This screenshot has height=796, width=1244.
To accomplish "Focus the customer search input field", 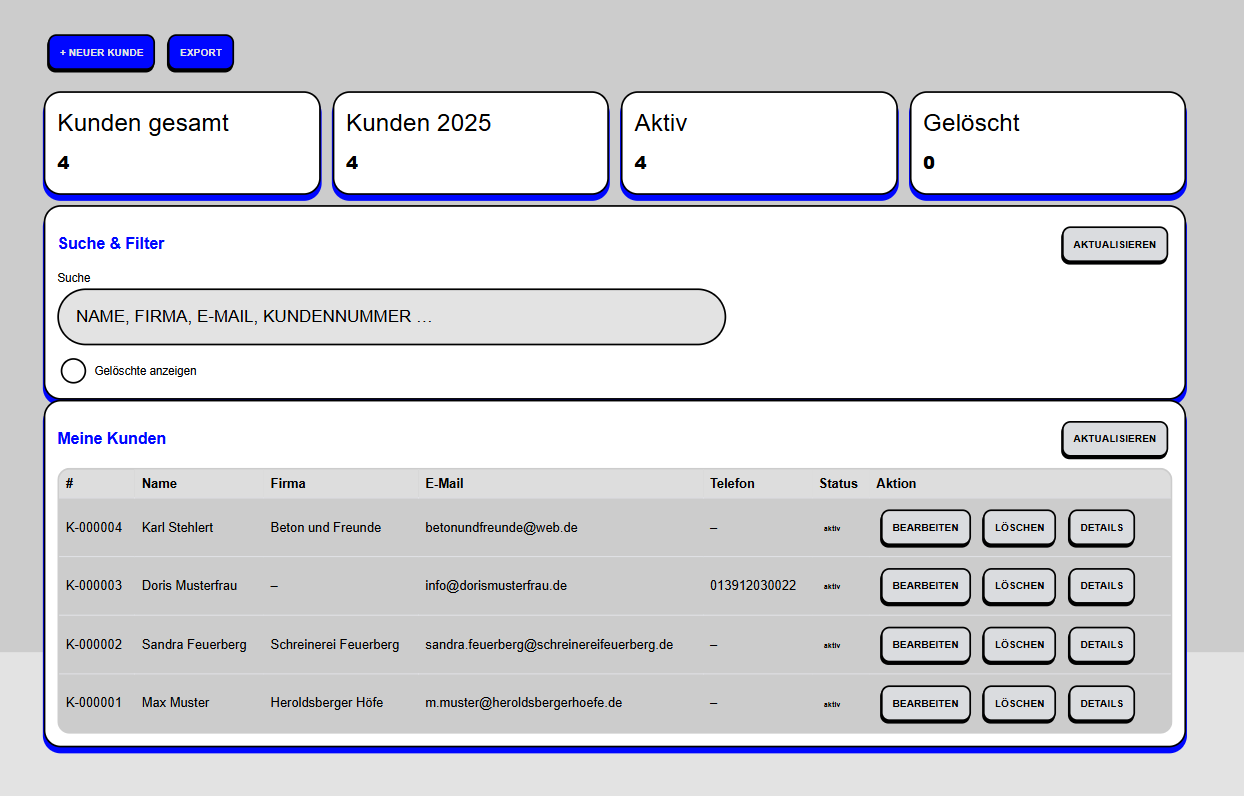I will (391, 317).
